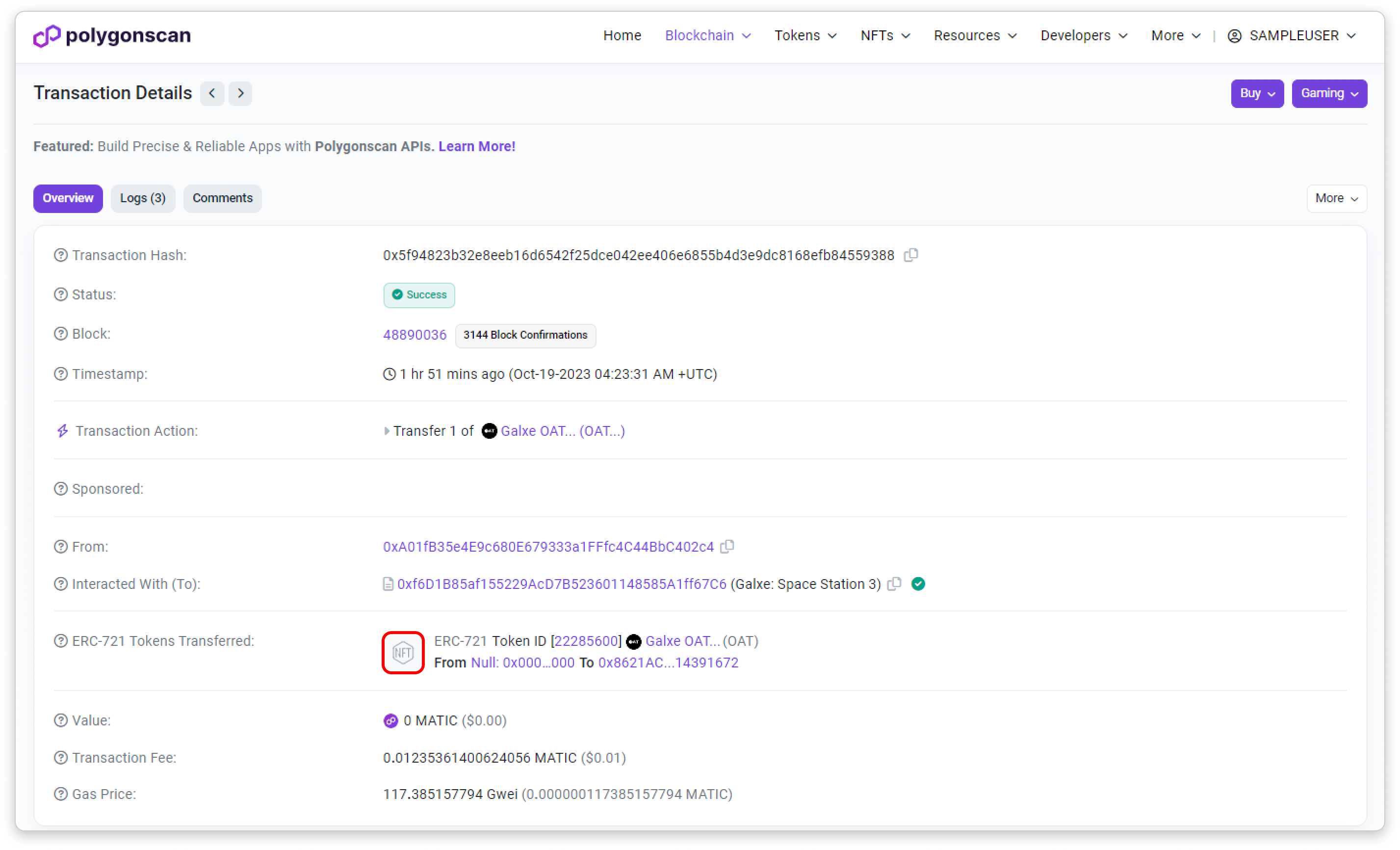The image size is (1400, 850).
Task: Click the help icon beside Timestamp
Action: tap(61, 374)
